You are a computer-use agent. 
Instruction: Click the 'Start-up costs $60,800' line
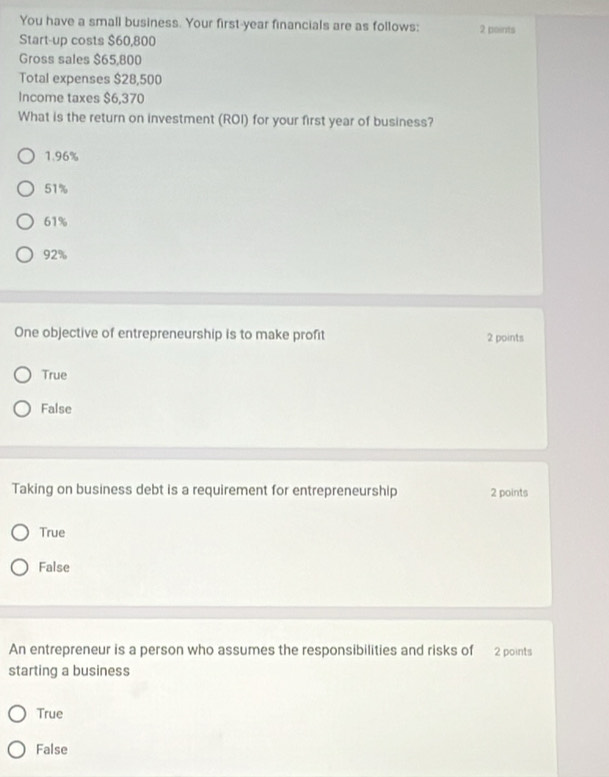[x=87, y=41]
